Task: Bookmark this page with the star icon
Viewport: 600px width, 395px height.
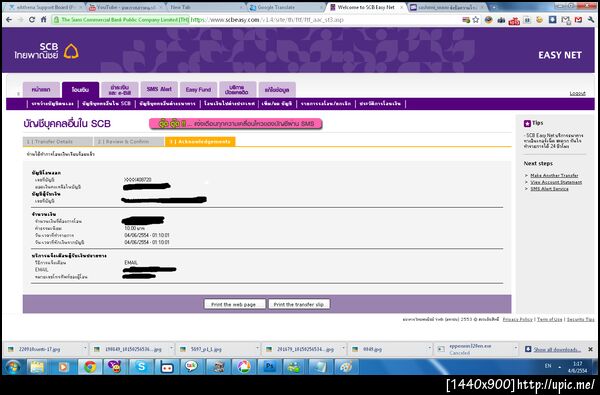Action: point(476,20)
